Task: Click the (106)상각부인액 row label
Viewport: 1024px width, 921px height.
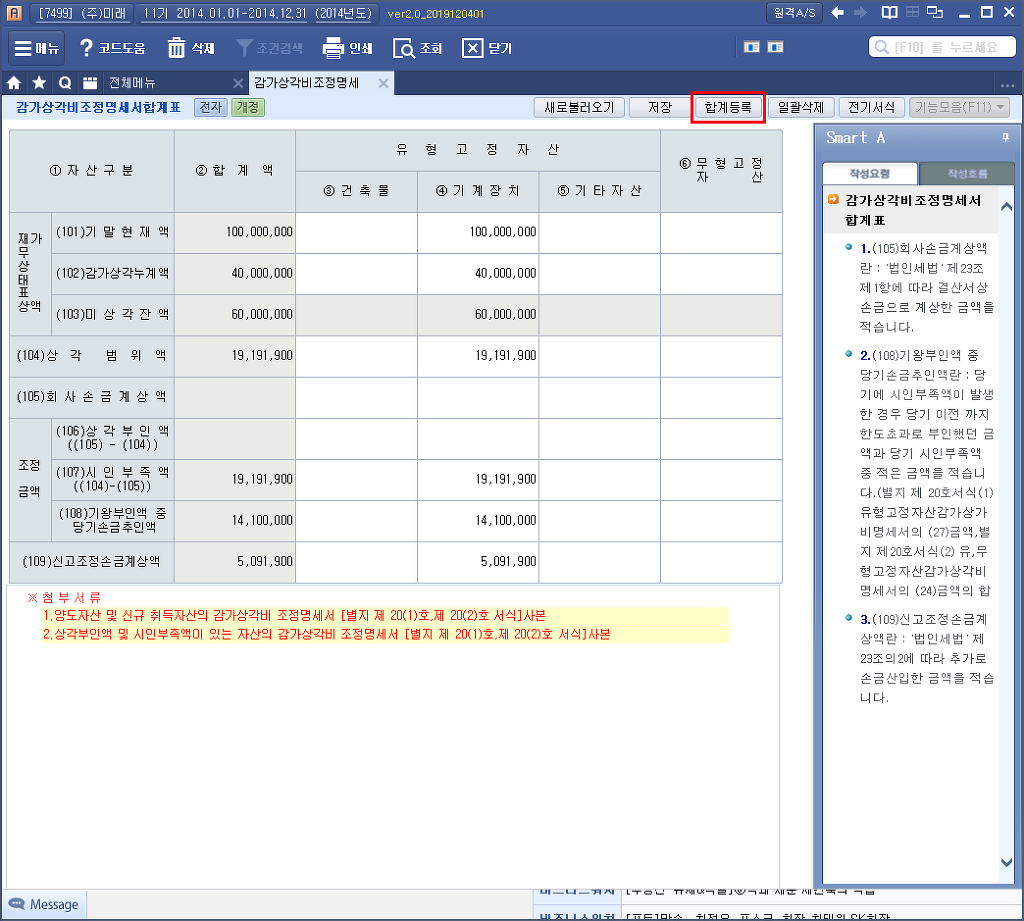Action: tap(112, 438)
